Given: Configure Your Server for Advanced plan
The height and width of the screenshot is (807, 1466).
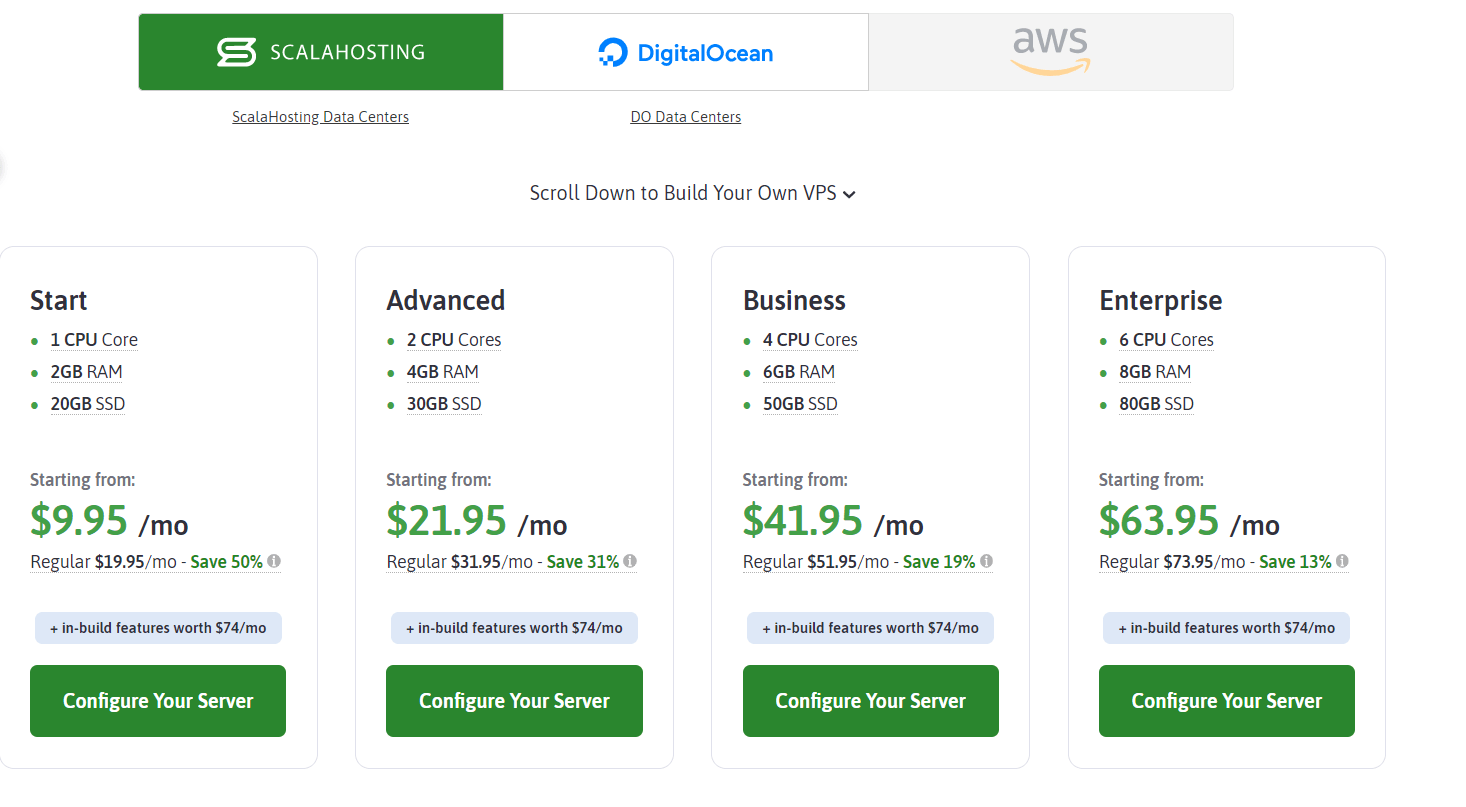Looking at the screenshot, I should click(x=514, y=701).
